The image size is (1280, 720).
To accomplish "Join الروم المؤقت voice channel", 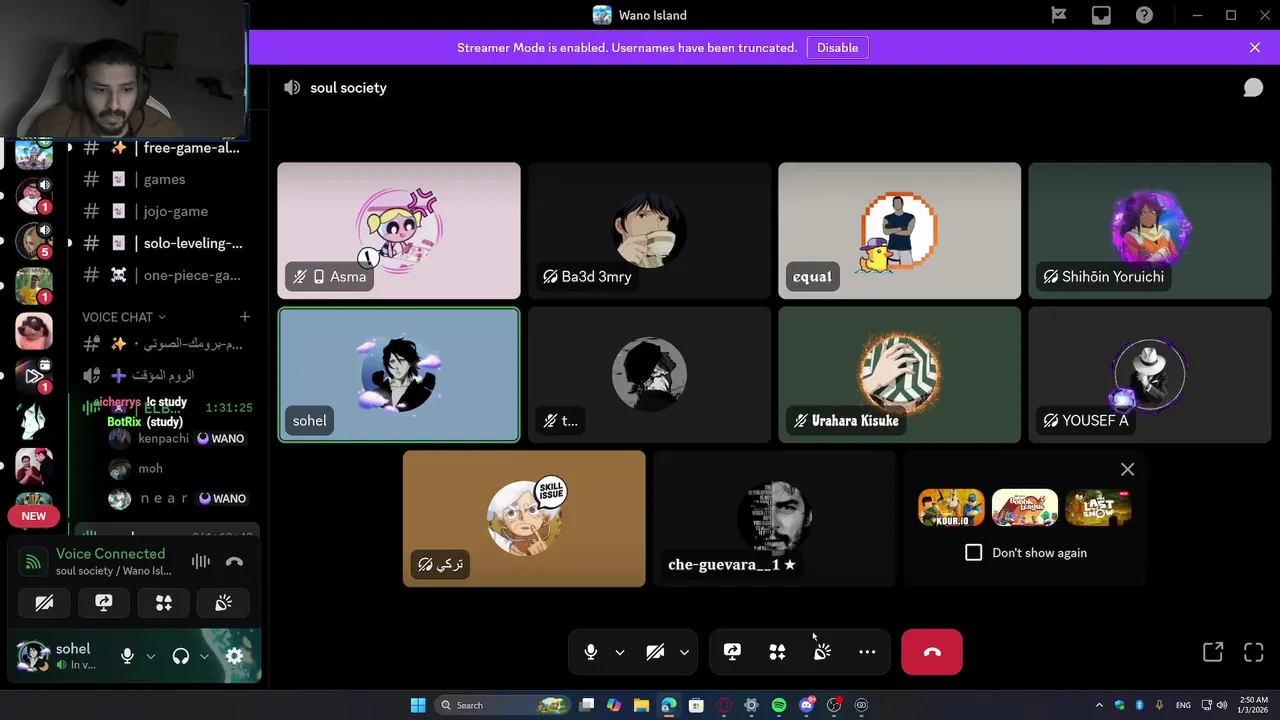I will pos(165,376).
